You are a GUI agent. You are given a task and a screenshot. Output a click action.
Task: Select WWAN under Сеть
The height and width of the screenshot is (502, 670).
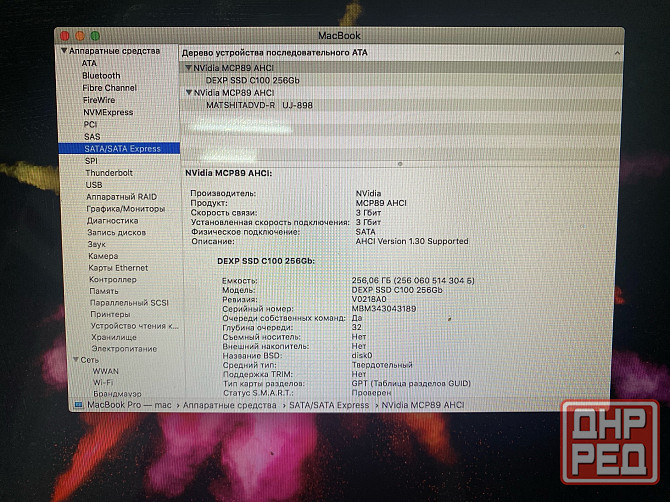click(106, 371)
